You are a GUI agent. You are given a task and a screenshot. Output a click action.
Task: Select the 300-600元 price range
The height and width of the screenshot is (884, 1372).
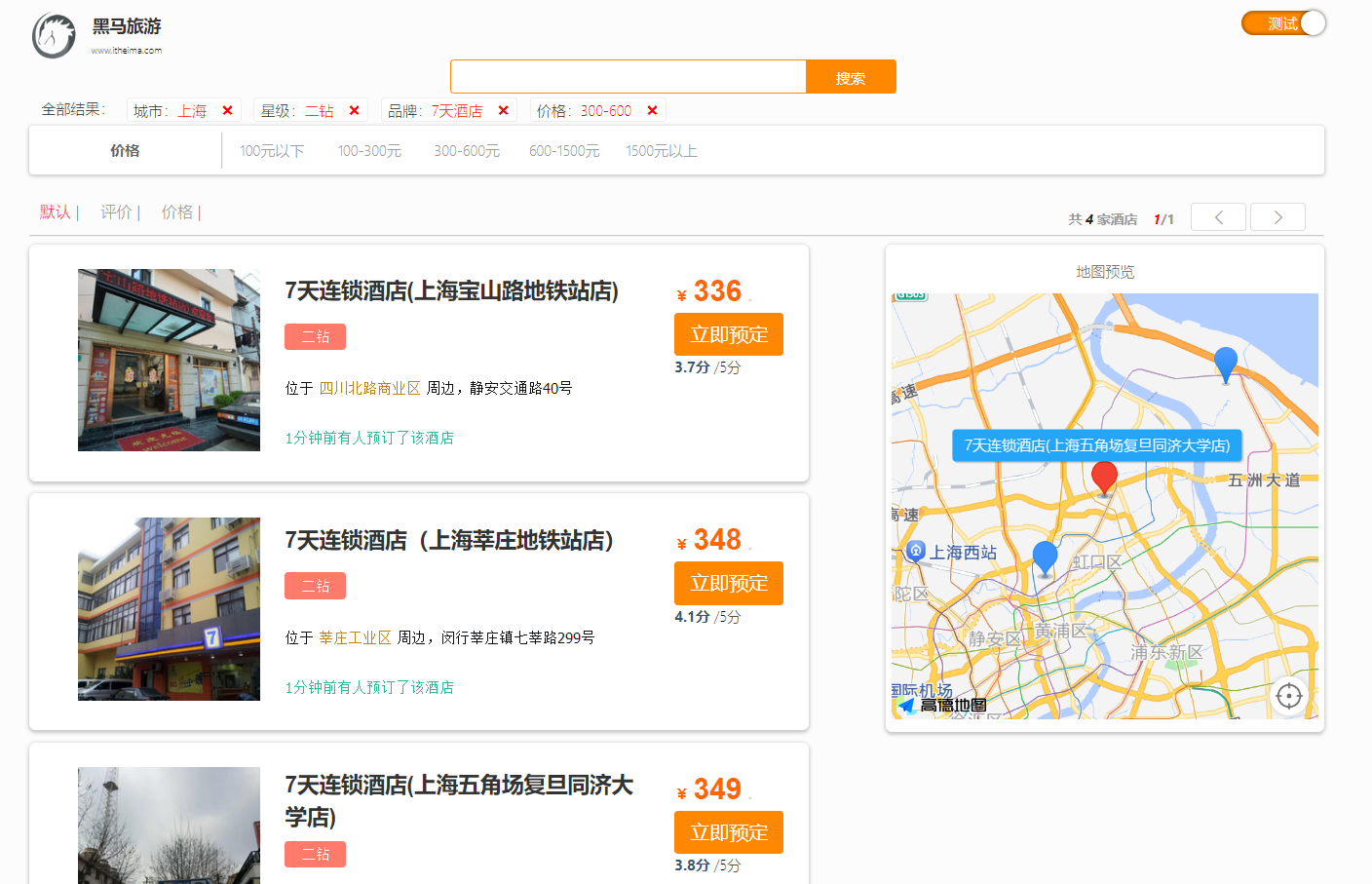467,151
